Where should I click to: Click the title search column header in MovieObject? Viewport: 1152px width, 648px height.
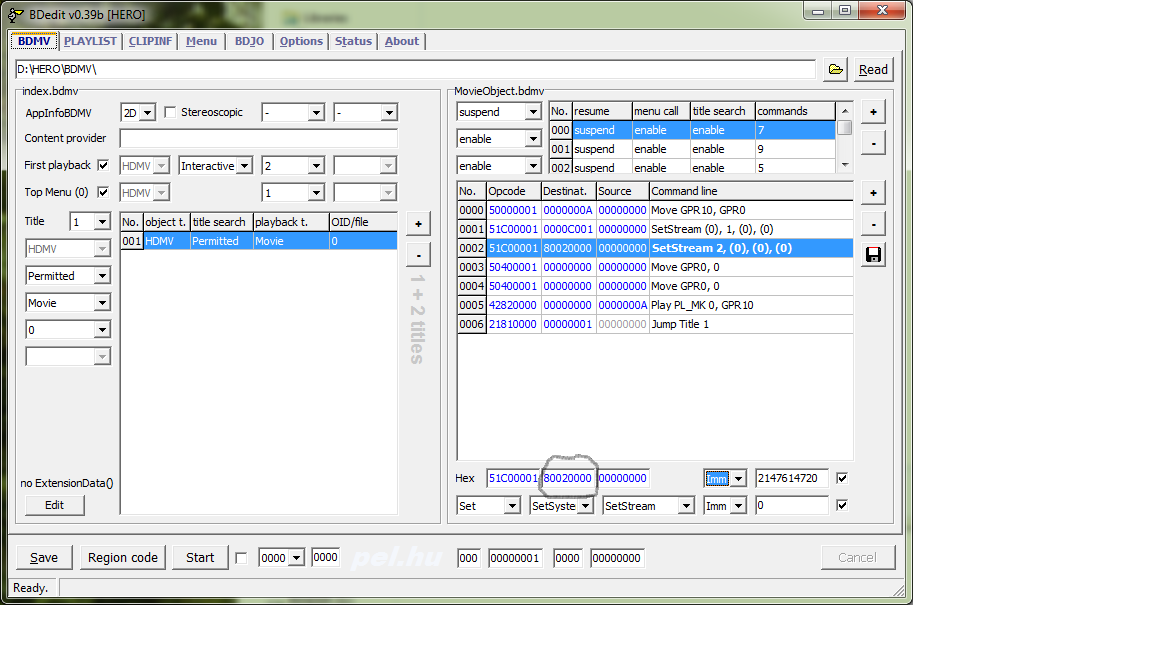coord(723,111)
